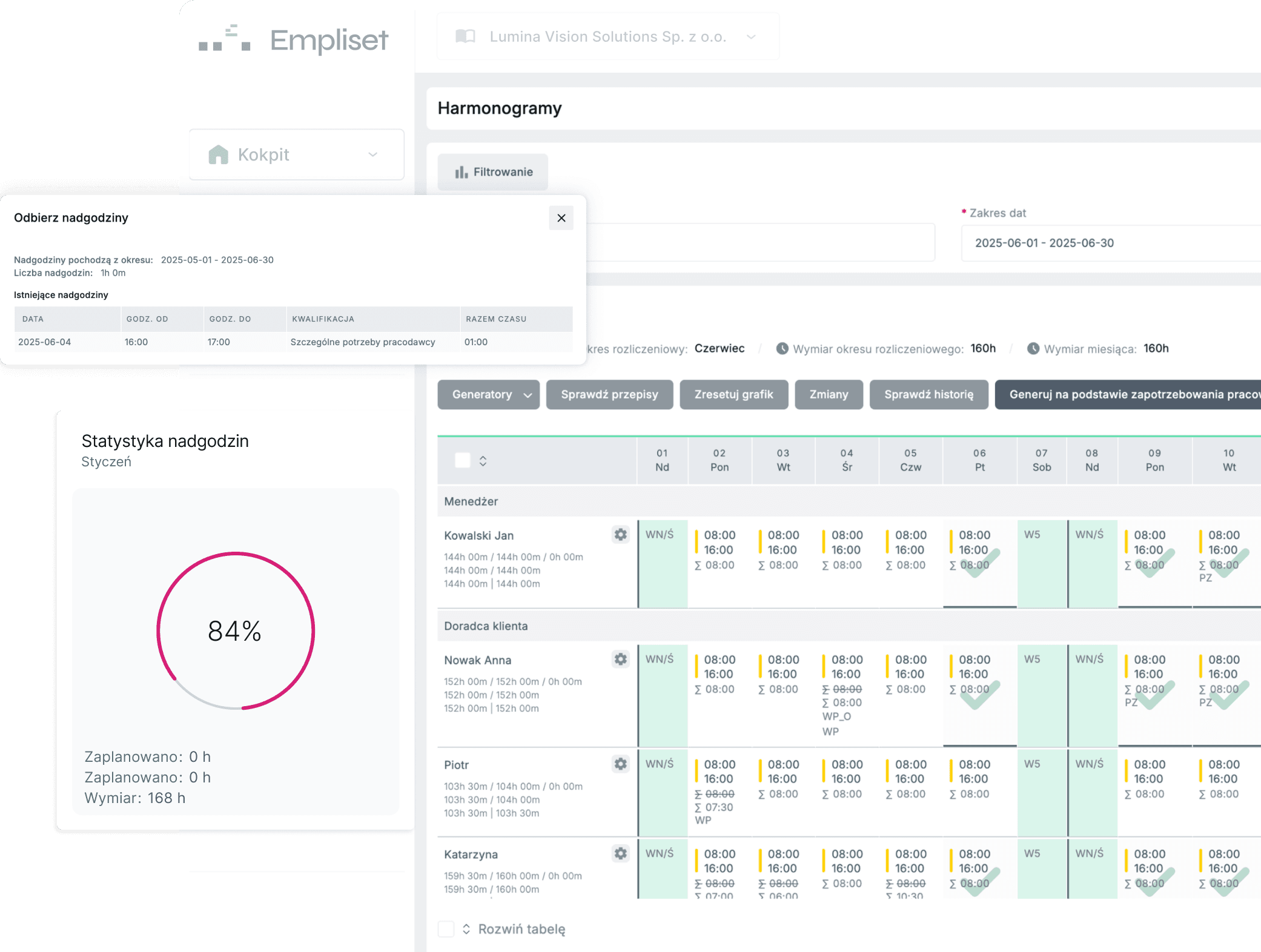Select the Menedżer group row
The image size is (1261, 952).
click(471, 501)
